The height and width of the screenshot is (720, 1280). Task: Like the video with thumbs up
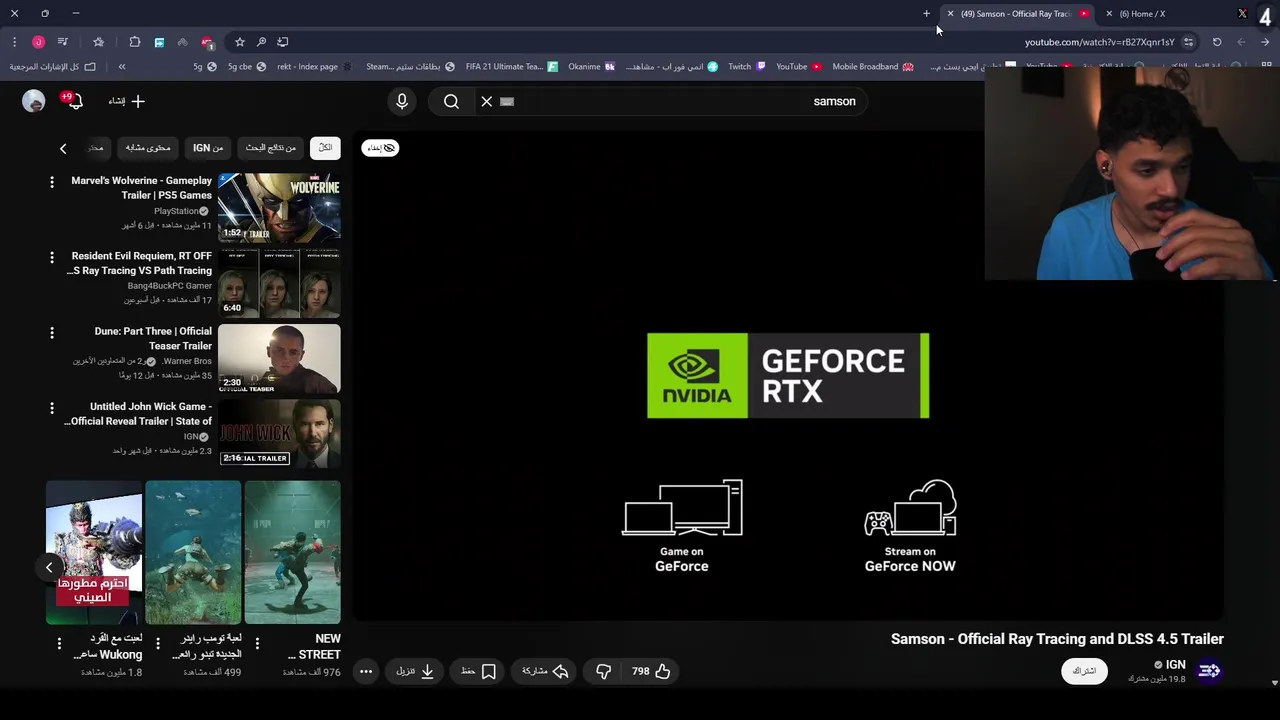pos(651,671)
